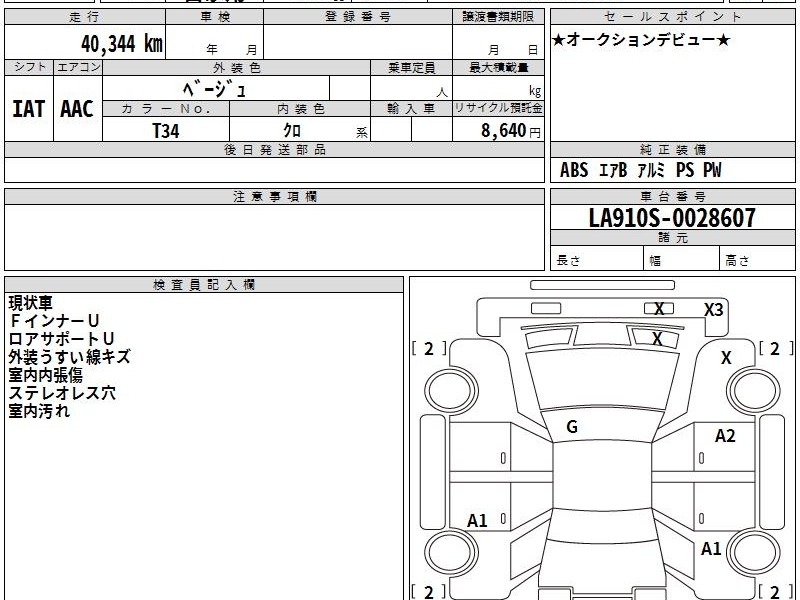Image resolution: width=800 pixels, height=600 pixels.
Task: Click the セールスポイント header
Action: coord(672,17)
